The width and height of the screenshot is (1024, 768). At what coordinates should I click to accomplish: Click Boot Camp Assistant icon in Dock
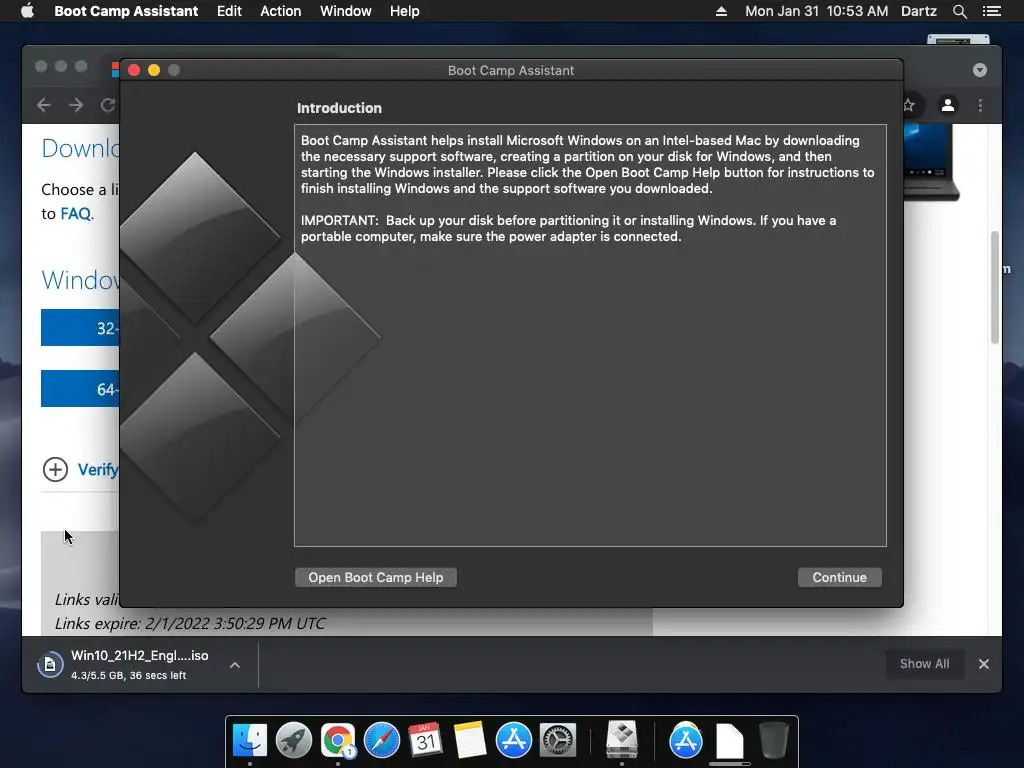pyautogui.click(x=621, y=739)
